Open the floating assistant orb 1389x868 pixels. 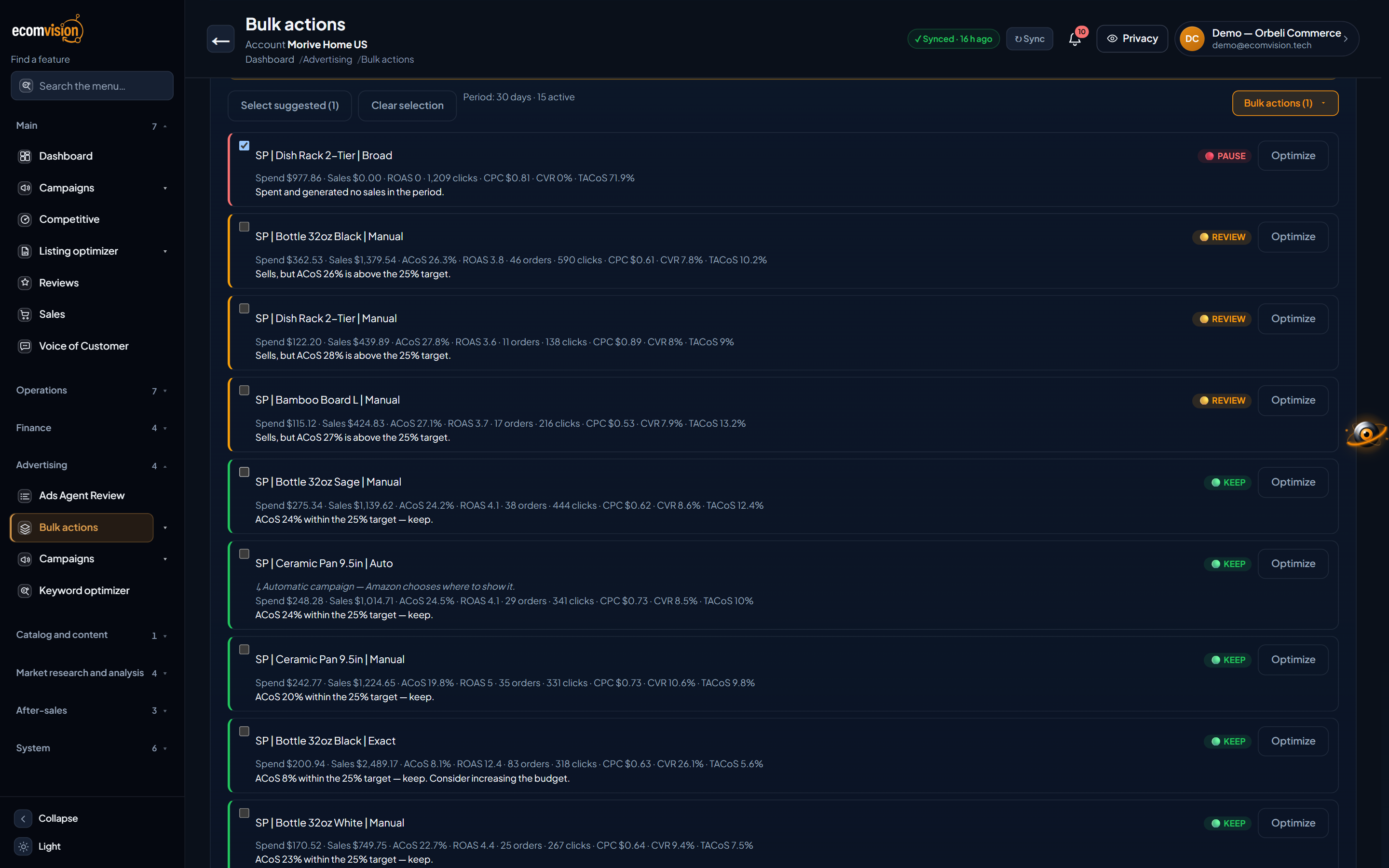point(1366,434)
